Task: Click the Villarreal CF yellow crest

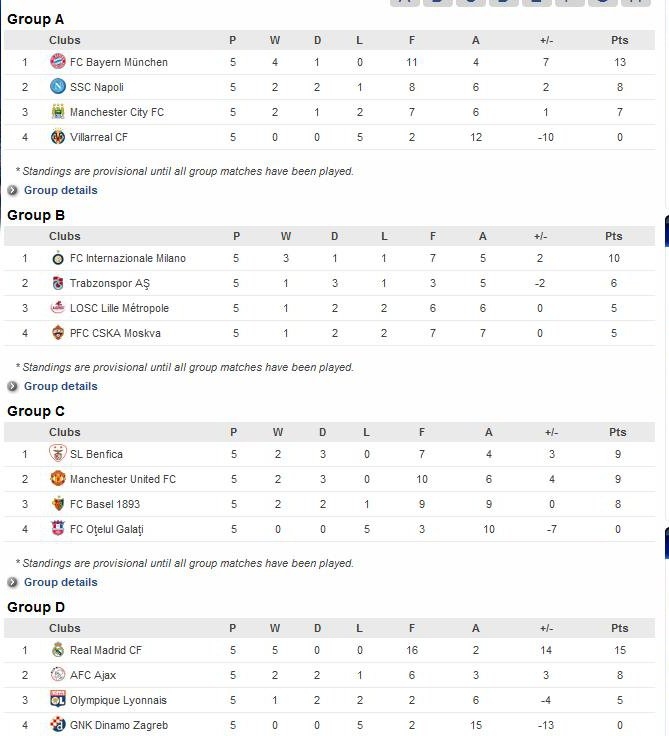Action: pos(57,137)
